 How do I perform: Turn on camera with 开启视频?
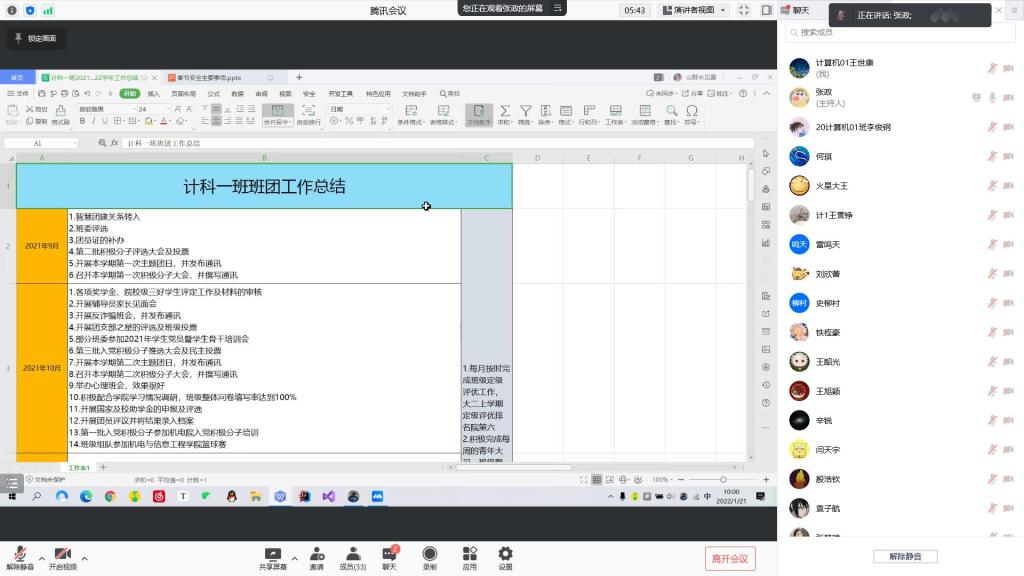[x=63, y=555]
